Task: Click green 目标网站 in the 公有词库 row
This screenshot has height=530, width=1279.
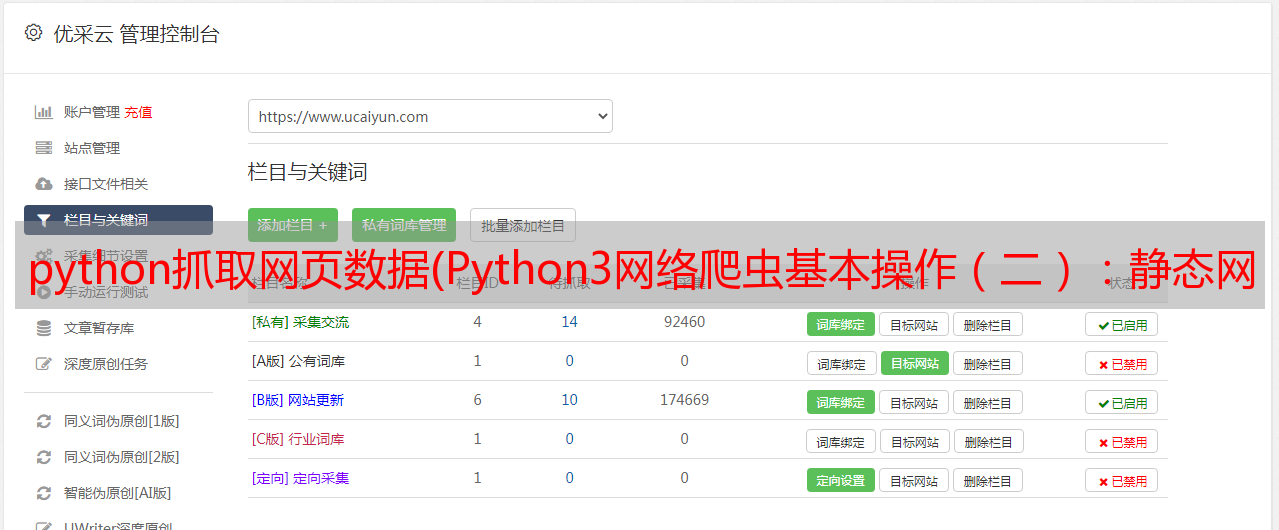Action: [x=915, y=363]
